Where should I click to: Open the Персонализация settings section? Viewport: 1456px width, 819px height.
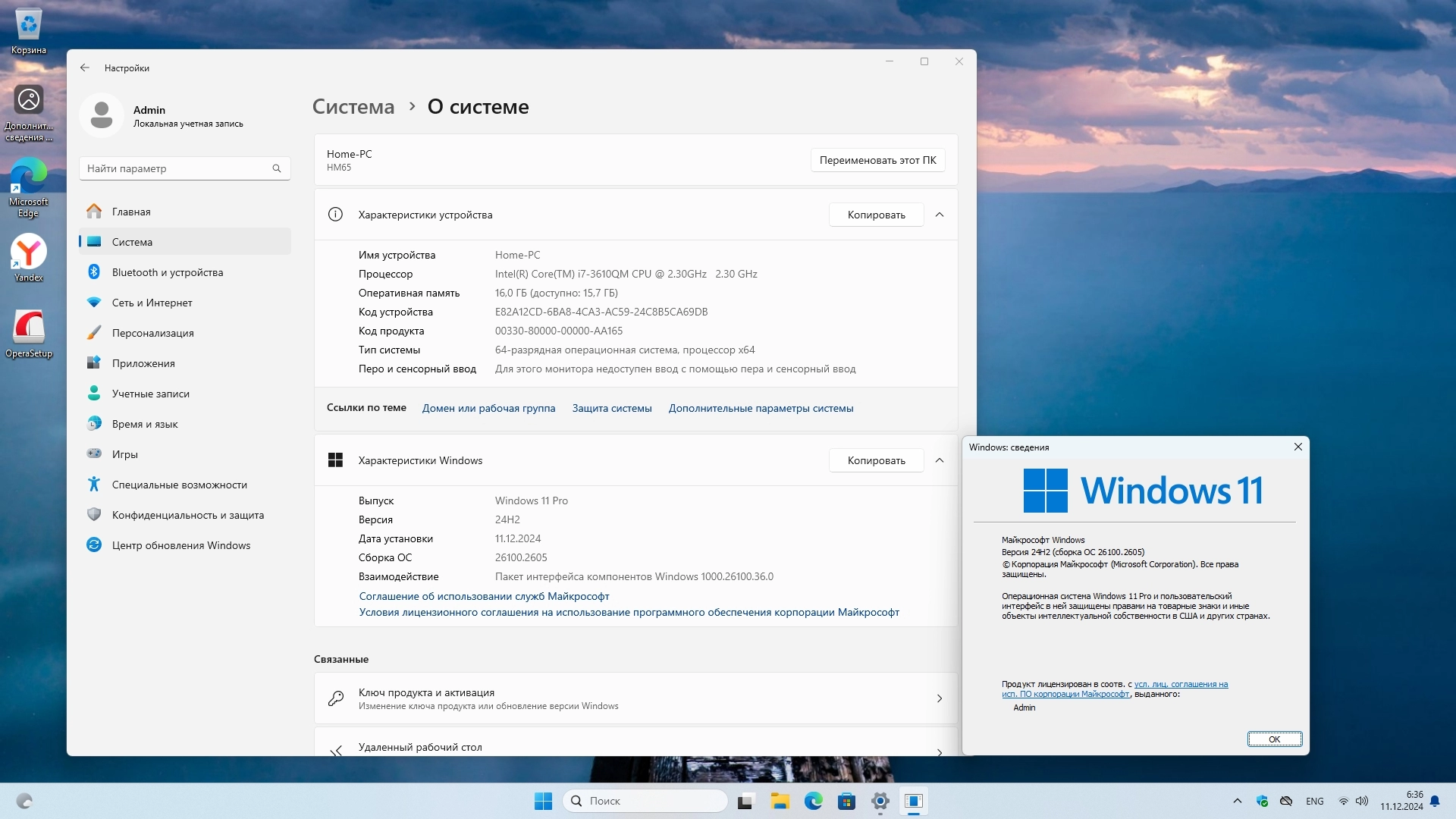point(152,333)
